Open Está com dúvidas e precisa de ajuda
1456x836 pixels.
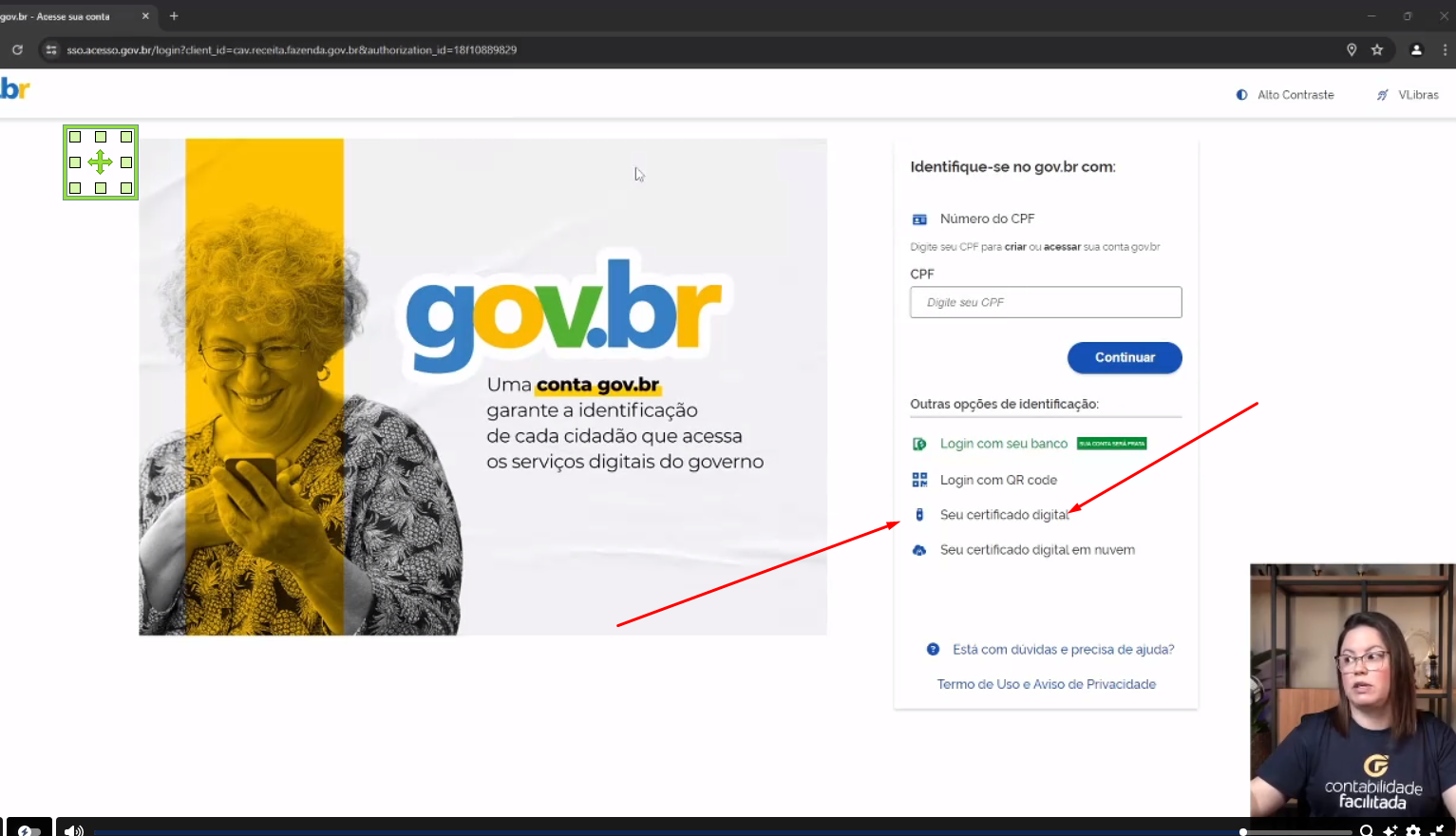click(x=1064, y=650)
